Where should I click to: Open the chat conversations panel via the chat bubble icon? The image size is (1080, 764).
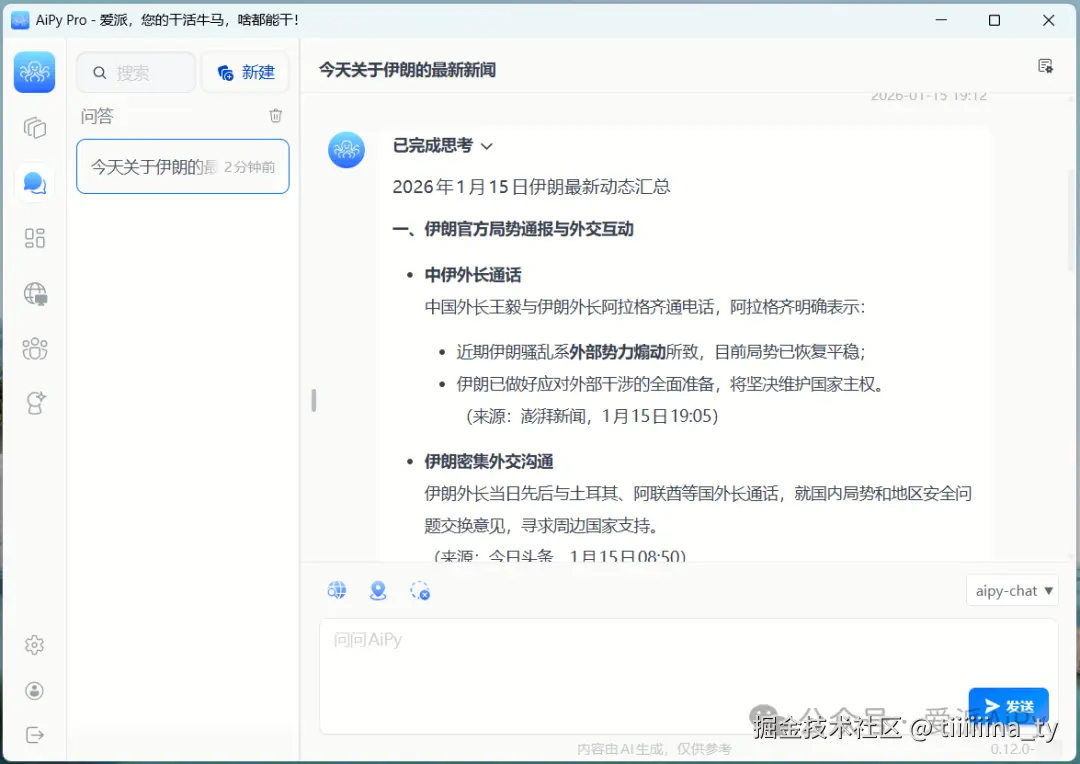coord(34,182)
